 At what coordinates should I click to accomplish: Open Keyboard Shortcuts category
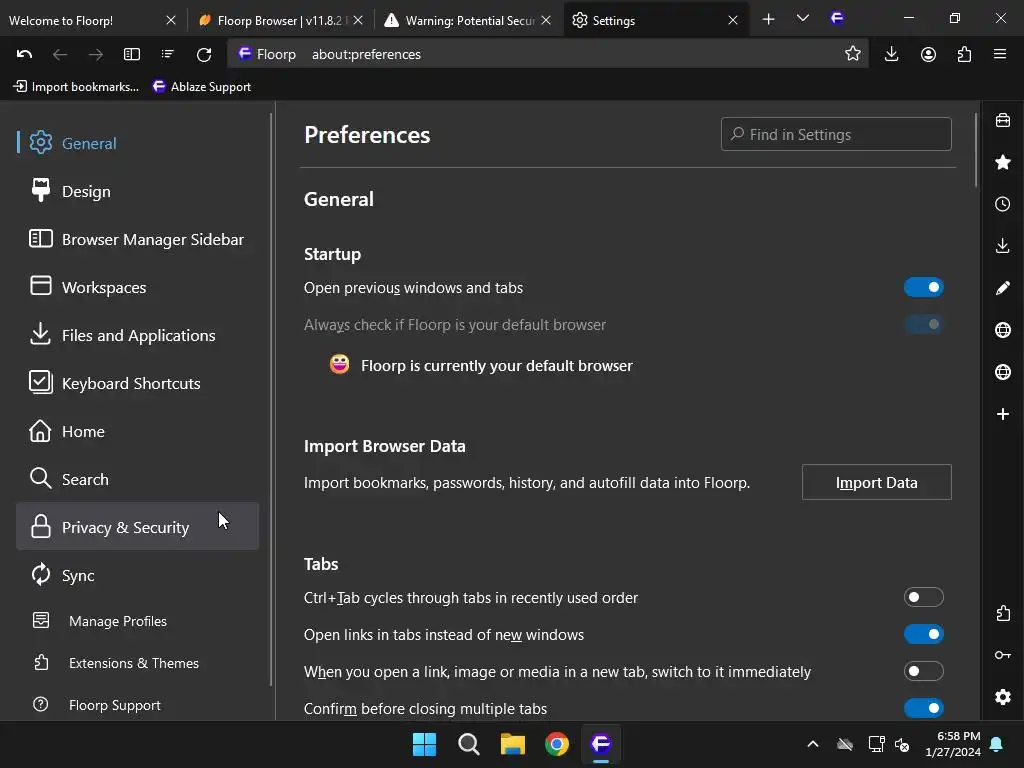pos(137,383)
